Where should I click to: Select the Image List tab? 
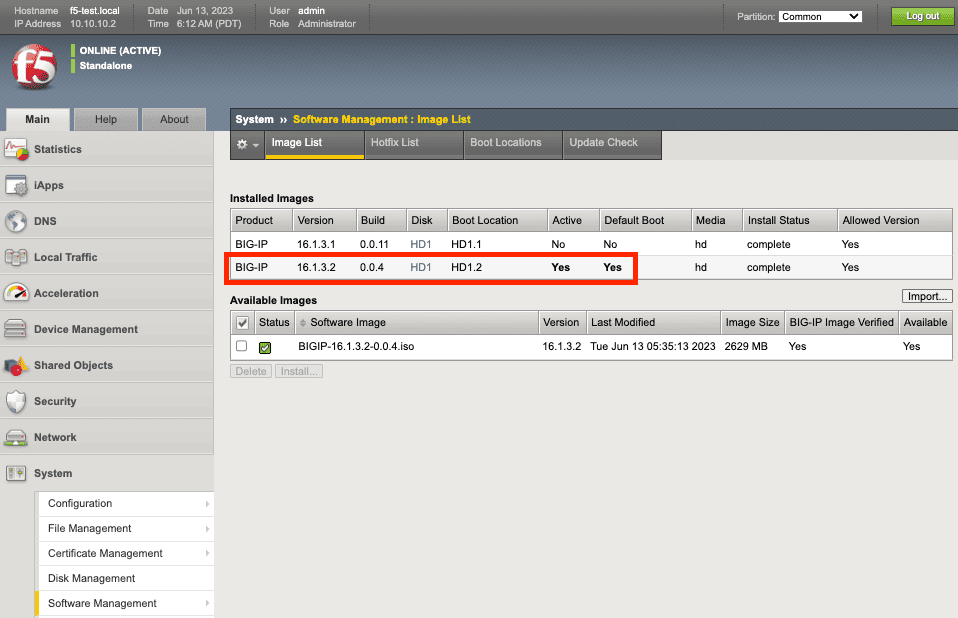point(315,143)
